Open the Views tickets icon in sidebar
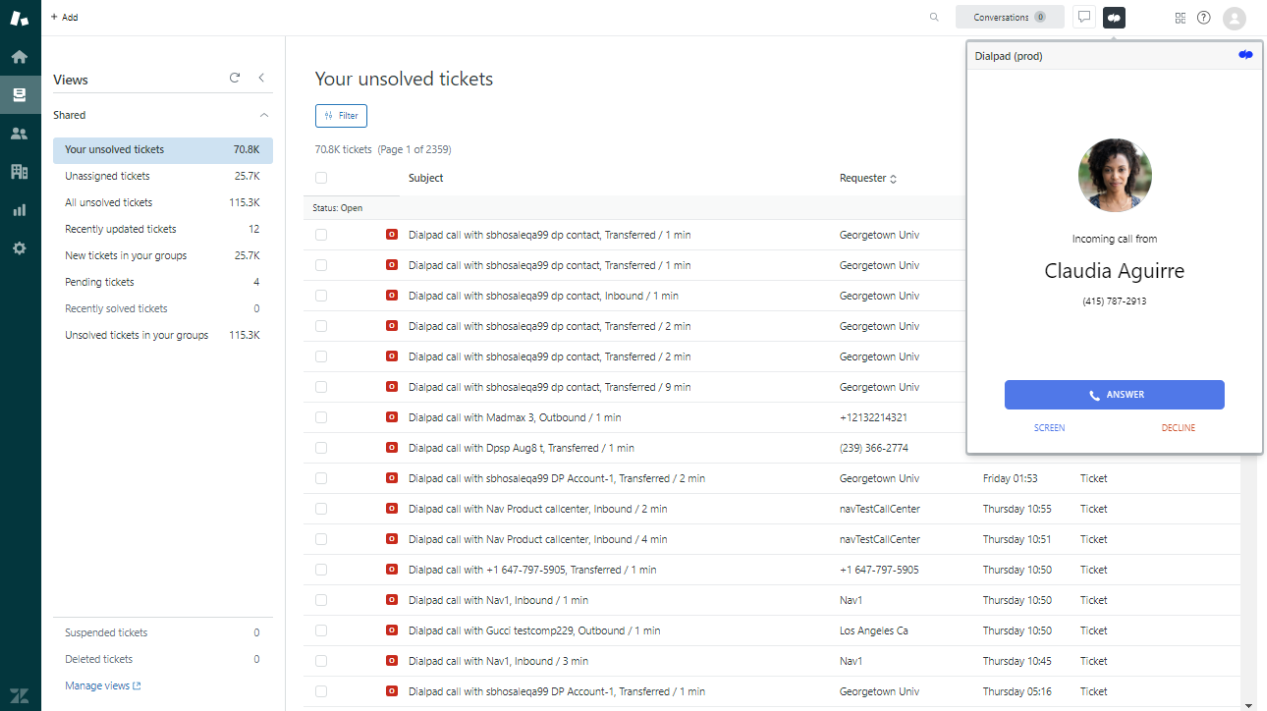This screenshot has height=711, width=1267. (x=19, y=95)
